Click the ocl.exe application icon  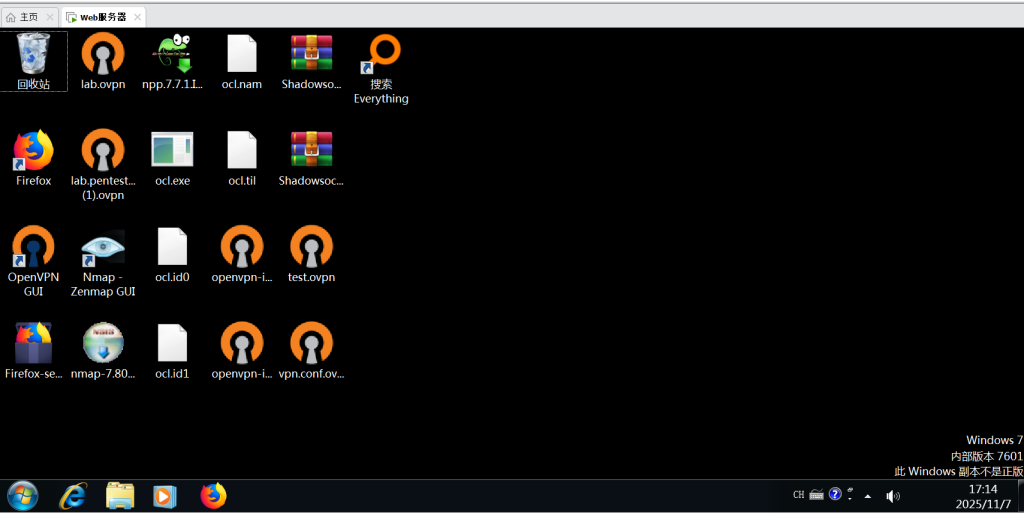(172, 157)
